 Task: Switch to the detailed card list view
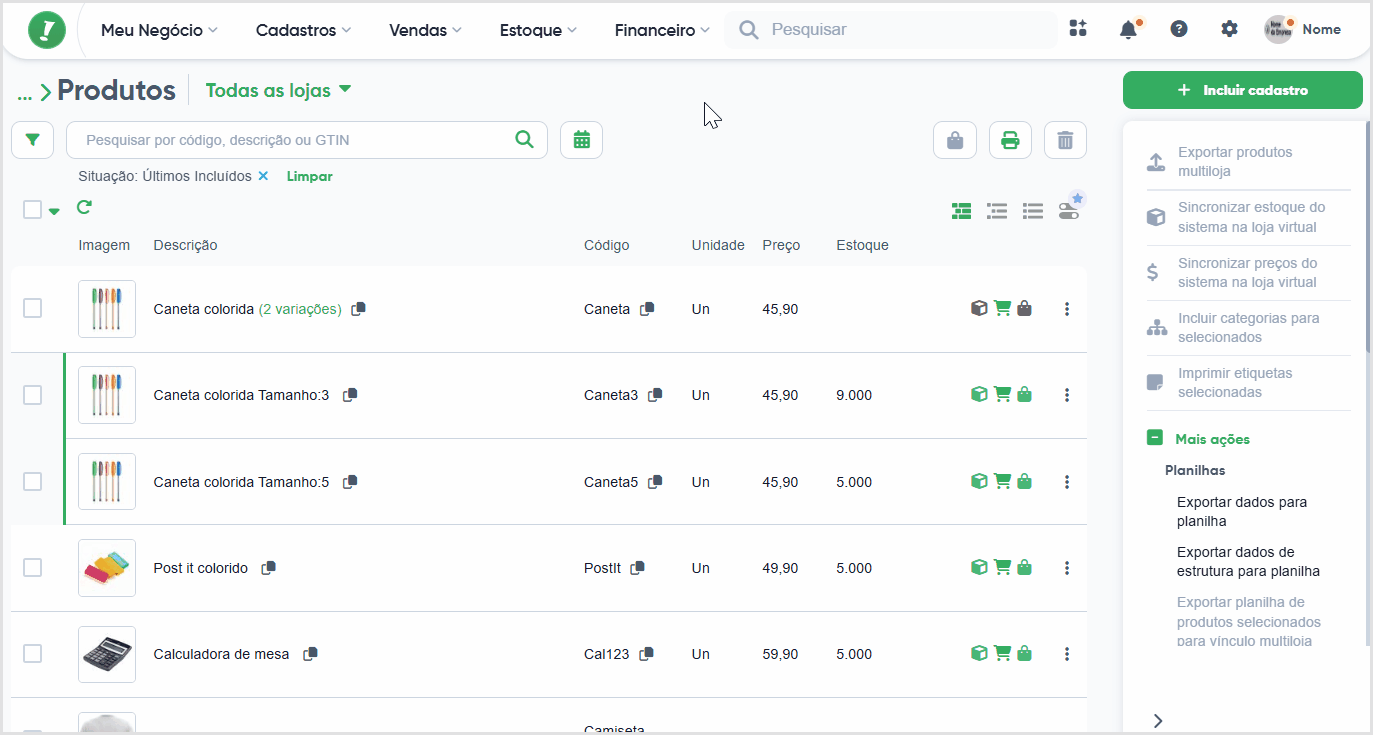961,211
